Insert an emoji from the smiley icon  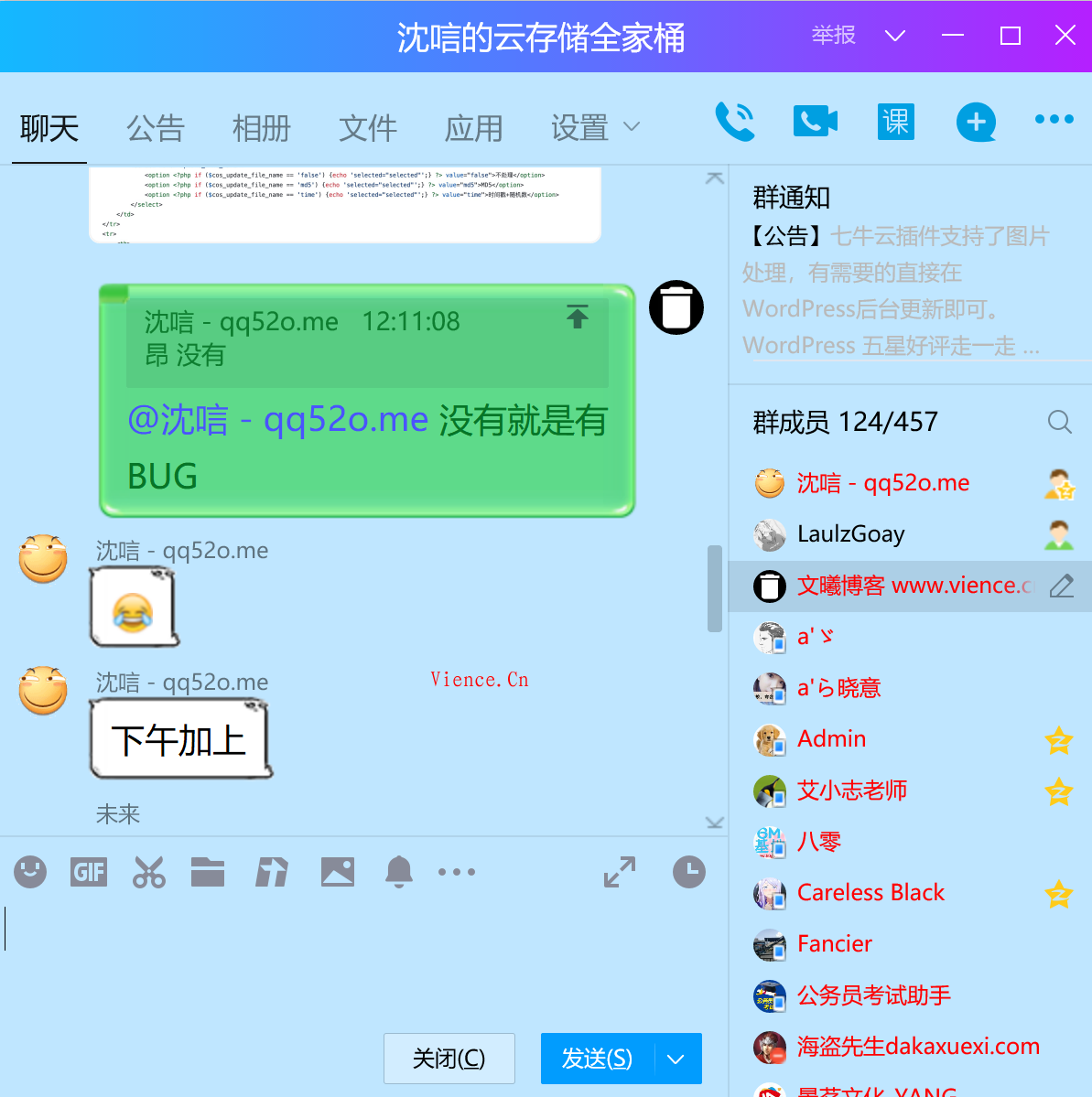[29, 872]
